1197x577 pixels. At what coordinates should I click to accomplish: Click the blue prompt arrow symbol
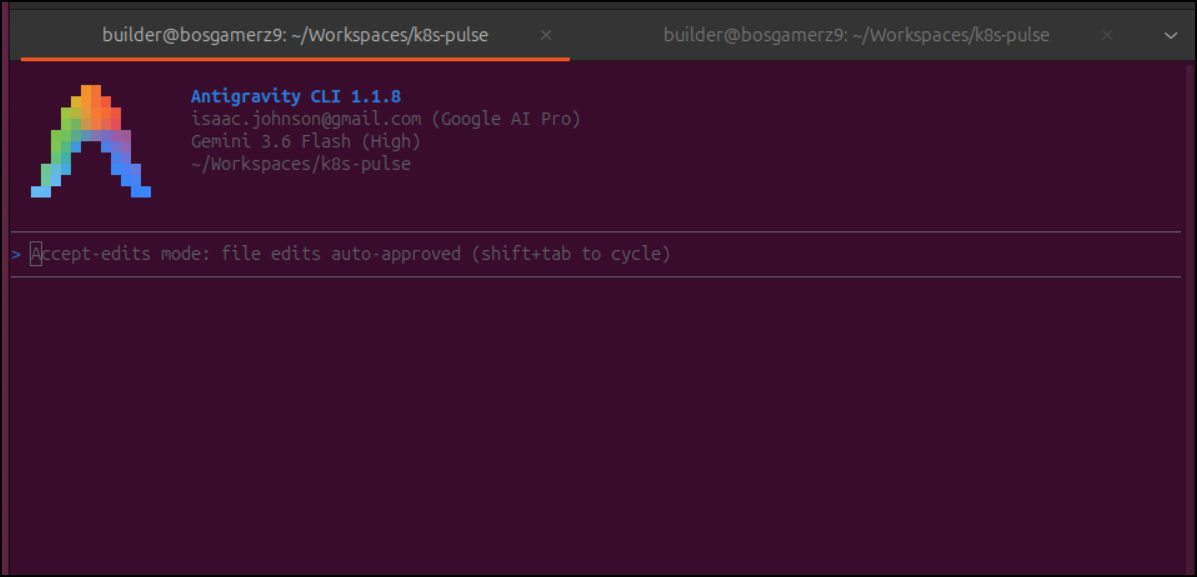16,254
